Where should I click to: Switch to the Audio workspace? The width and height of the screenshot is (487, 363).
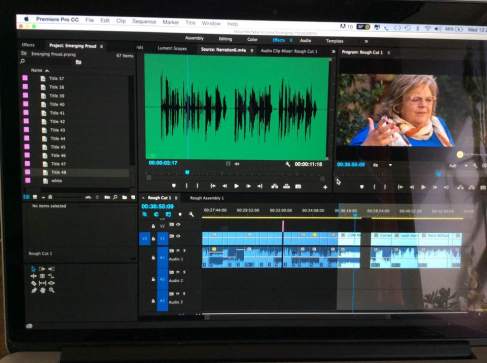pyautogui.click(x=305, y=40)
